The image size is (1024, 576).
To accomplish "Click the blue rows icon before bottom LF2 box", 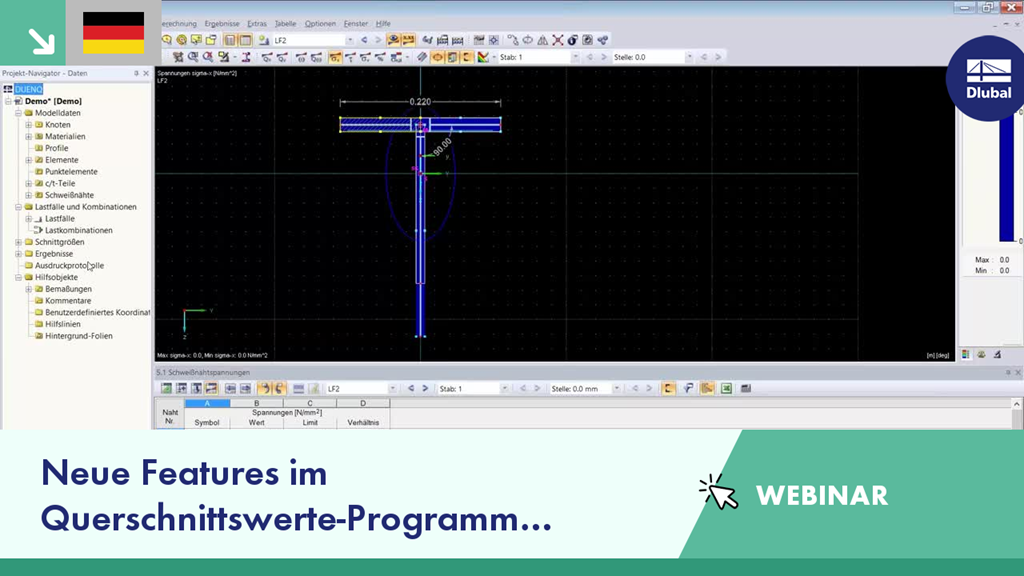I will [298, 389].
